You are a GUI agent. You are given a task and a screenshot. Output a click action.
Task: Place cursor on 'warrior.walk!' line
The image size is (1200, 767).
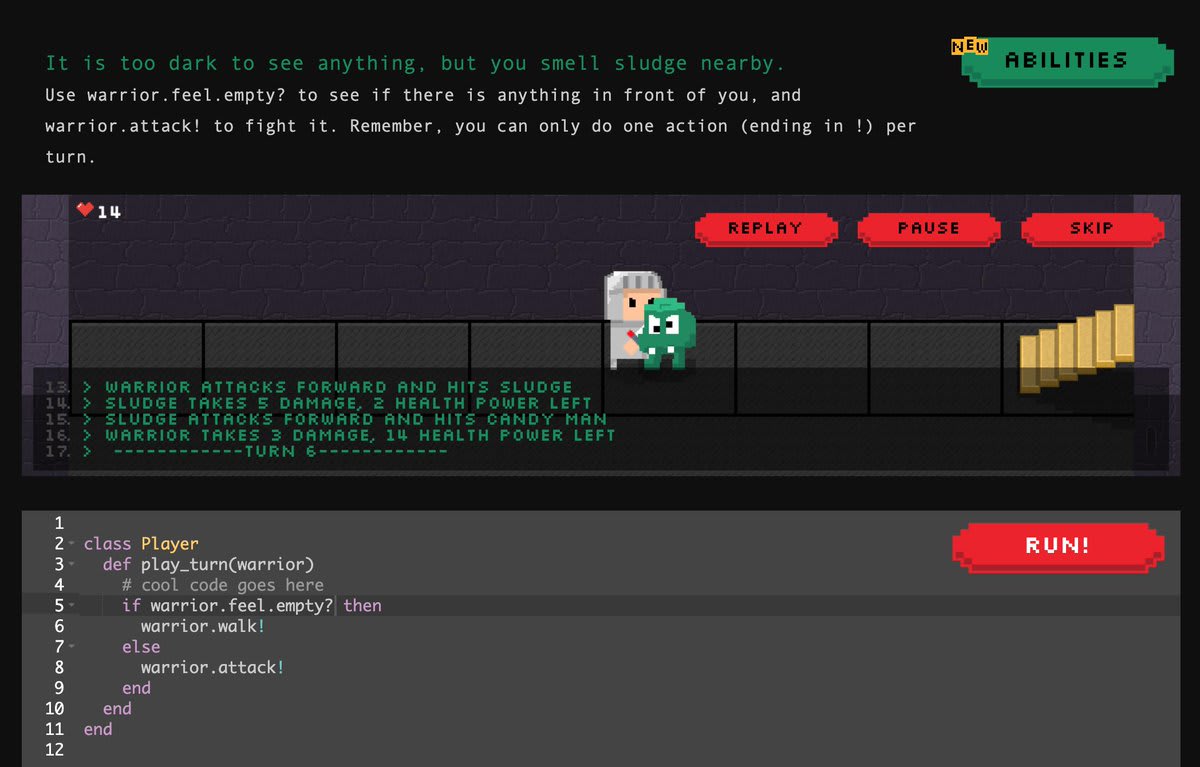[203, 626]
